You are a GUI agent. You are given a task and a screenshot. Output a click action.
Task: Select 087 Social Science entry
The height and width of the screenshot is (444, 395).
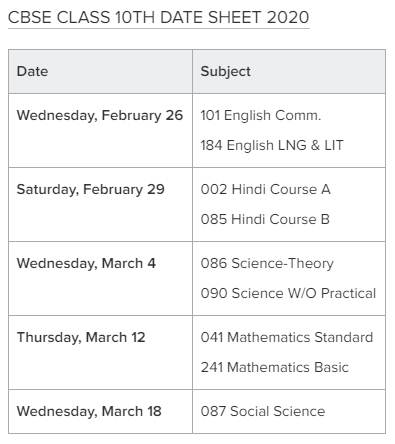[263, 411]
